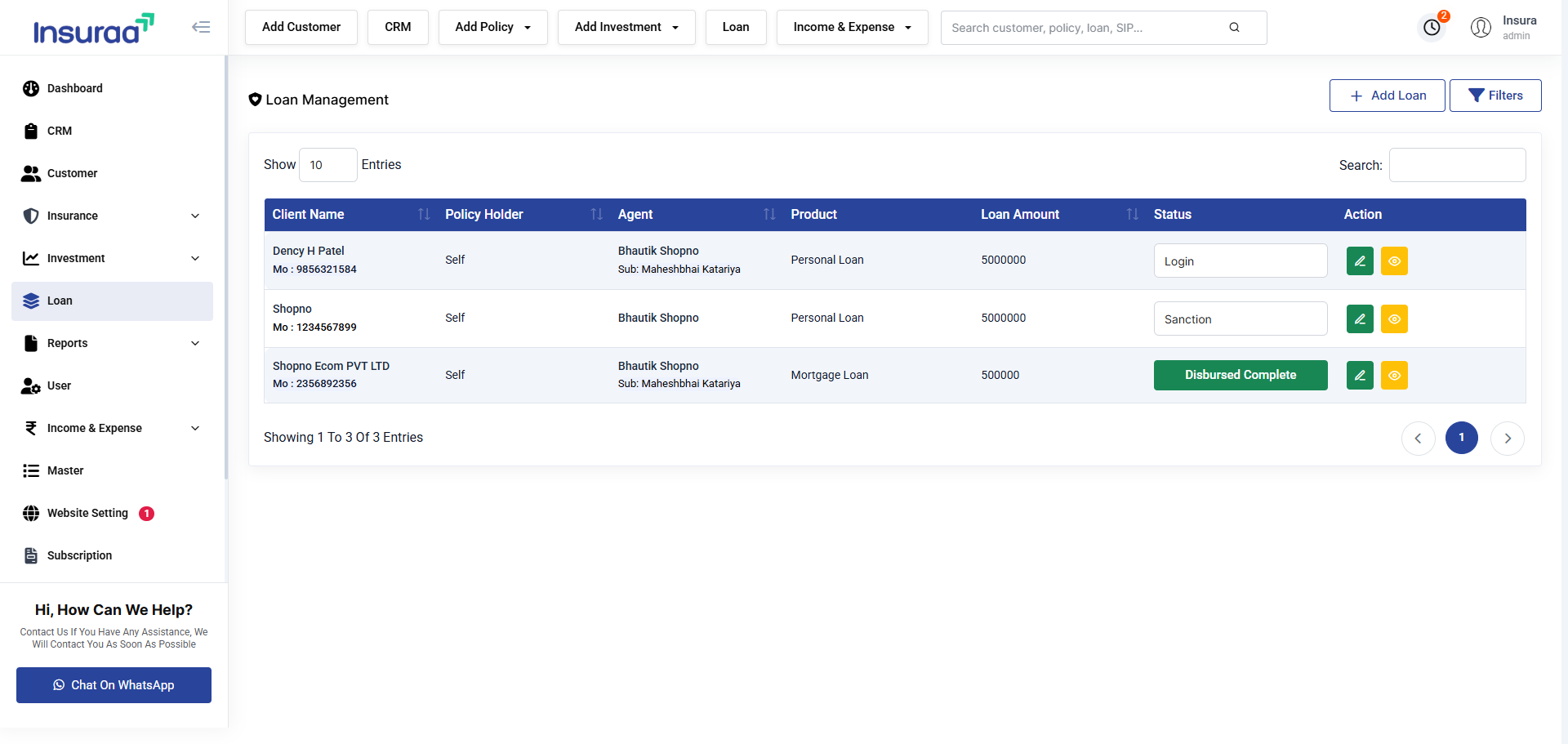Click the Insuraa logo

click(93, 29)
